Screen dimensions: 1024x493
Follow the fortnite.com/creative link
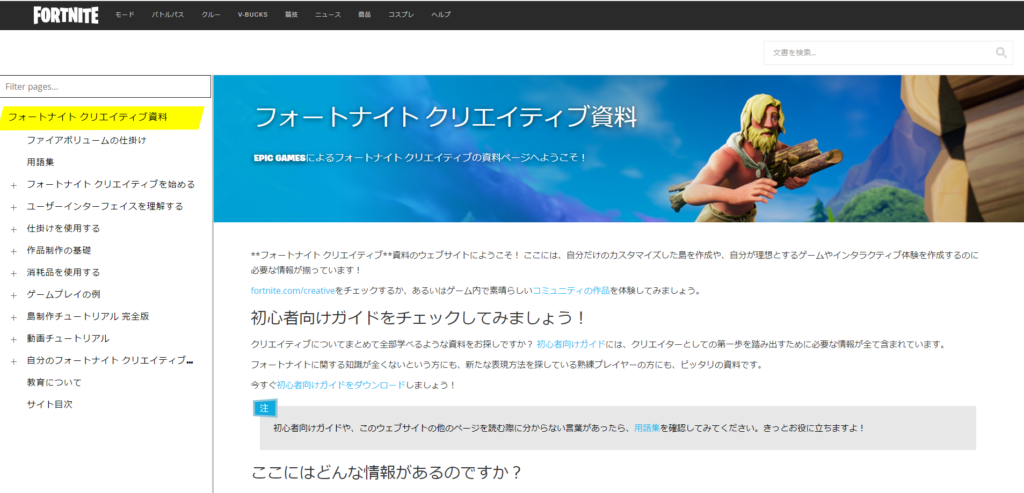tap(292, 290)
